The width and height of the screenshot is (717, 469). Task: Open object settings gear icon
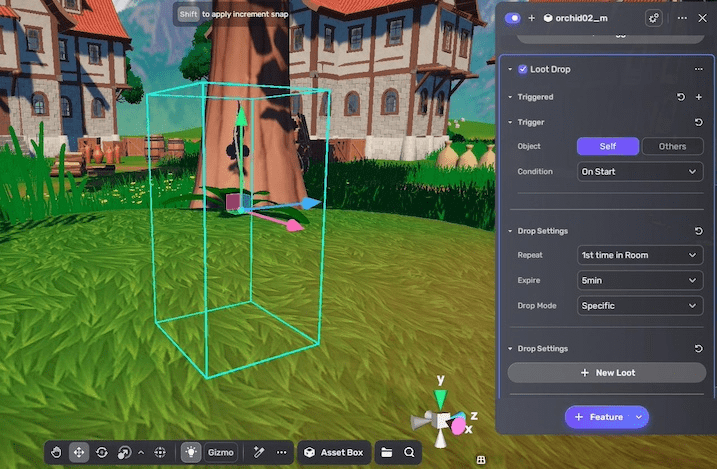pos(654,18)
